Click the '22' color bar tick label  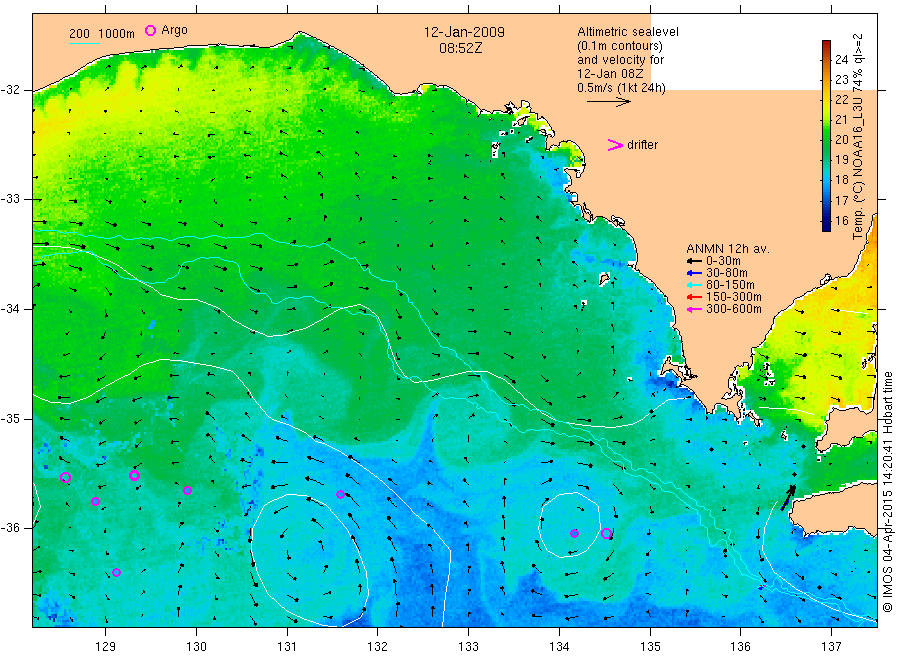coord(841,100)
